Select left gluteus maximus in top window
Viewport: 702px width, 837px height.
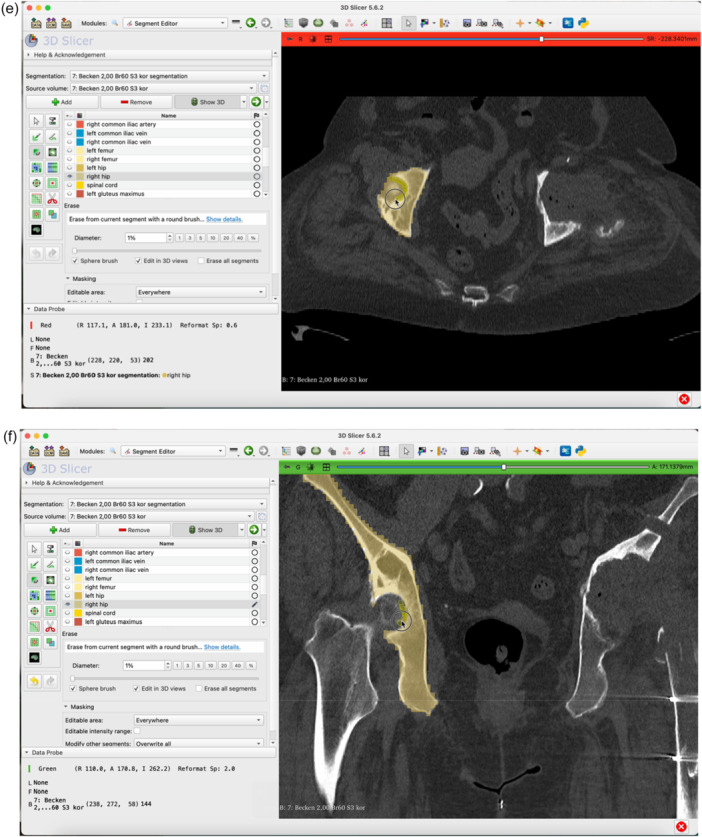pyautogui.click(x=115, y=194)
